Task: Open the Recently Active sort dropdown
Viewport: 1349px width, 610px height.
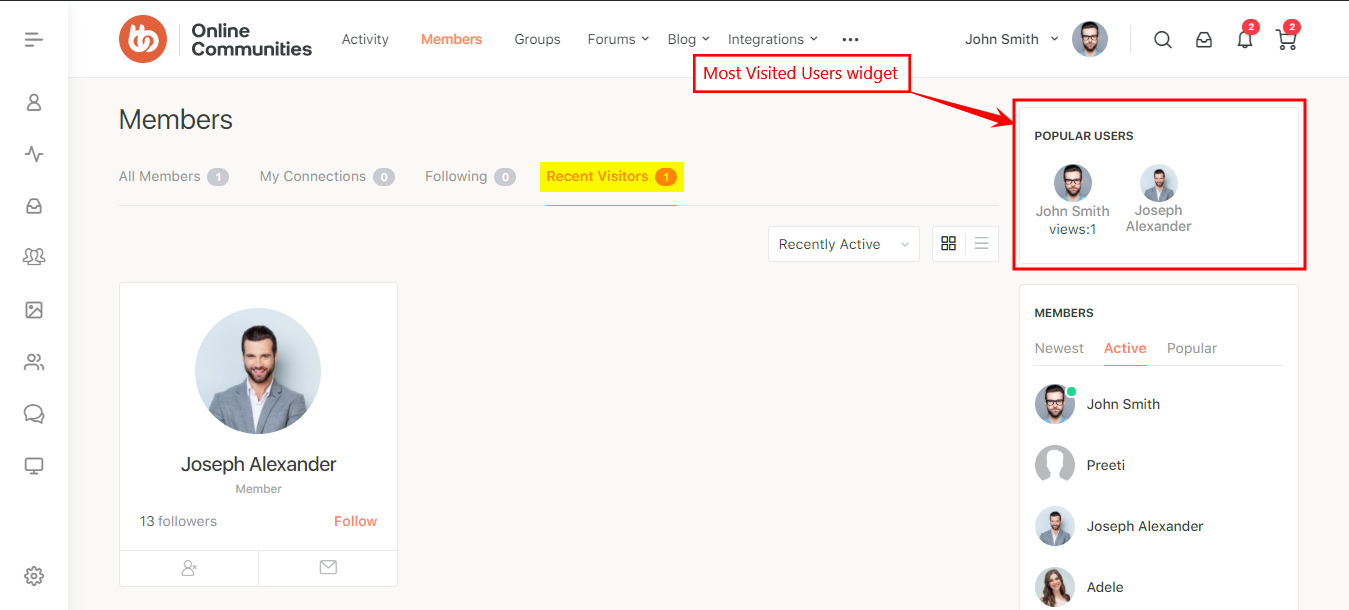Action: click(843, 243)
